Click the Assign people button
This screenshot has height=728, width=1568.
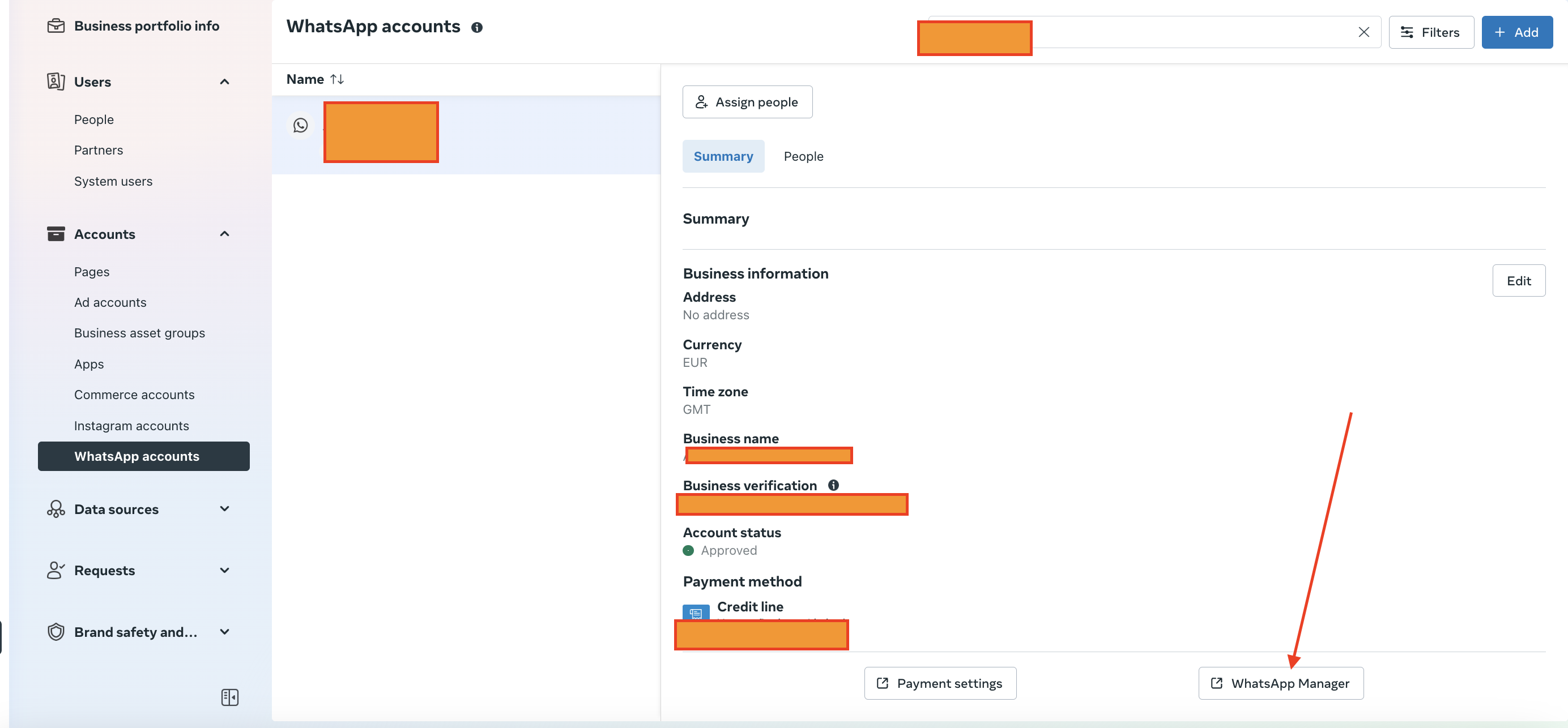(x=748, y=102)
